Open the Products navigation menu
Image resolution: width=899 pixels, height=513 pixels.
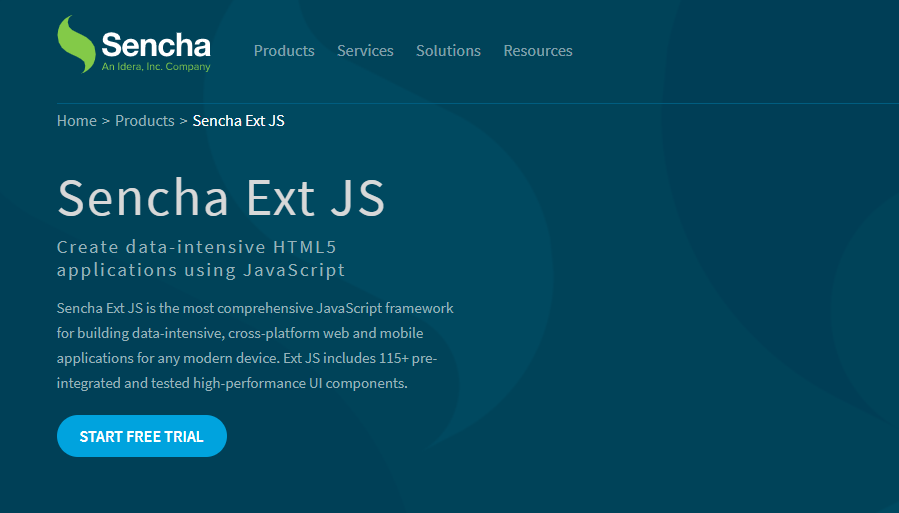(284, 50)
